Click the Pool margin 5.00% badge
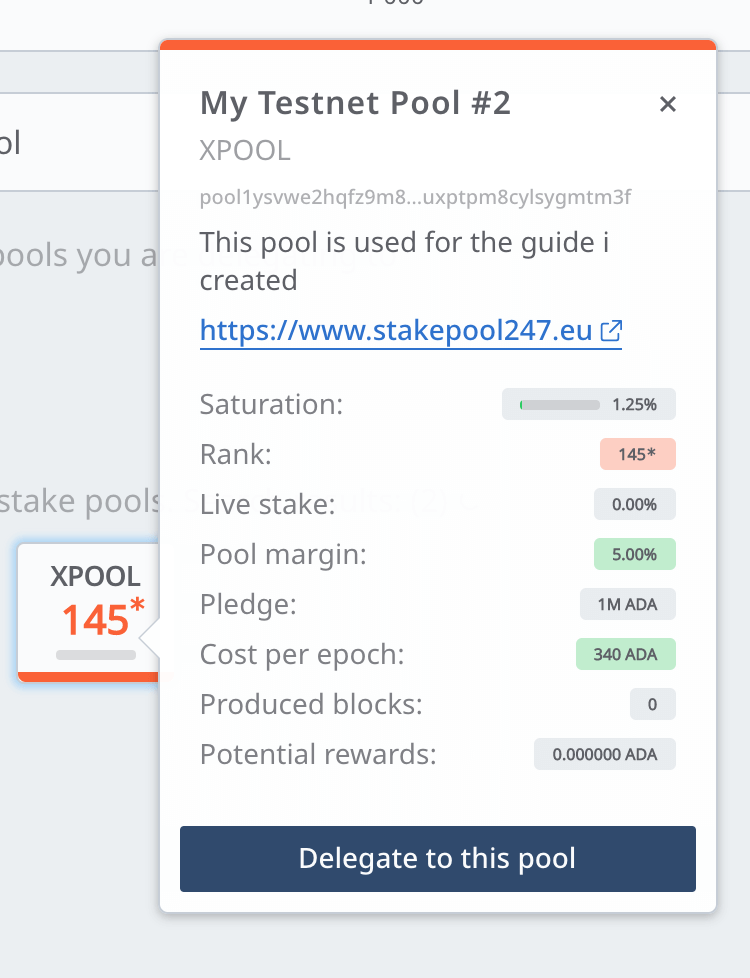This screenshot has width=750, height=978. (x=634, y=554)
